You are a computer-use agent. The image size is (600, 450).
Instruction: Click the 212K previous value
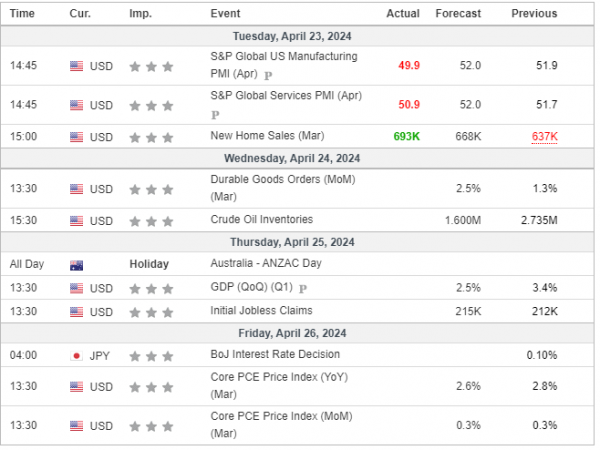tap(545, 311)
